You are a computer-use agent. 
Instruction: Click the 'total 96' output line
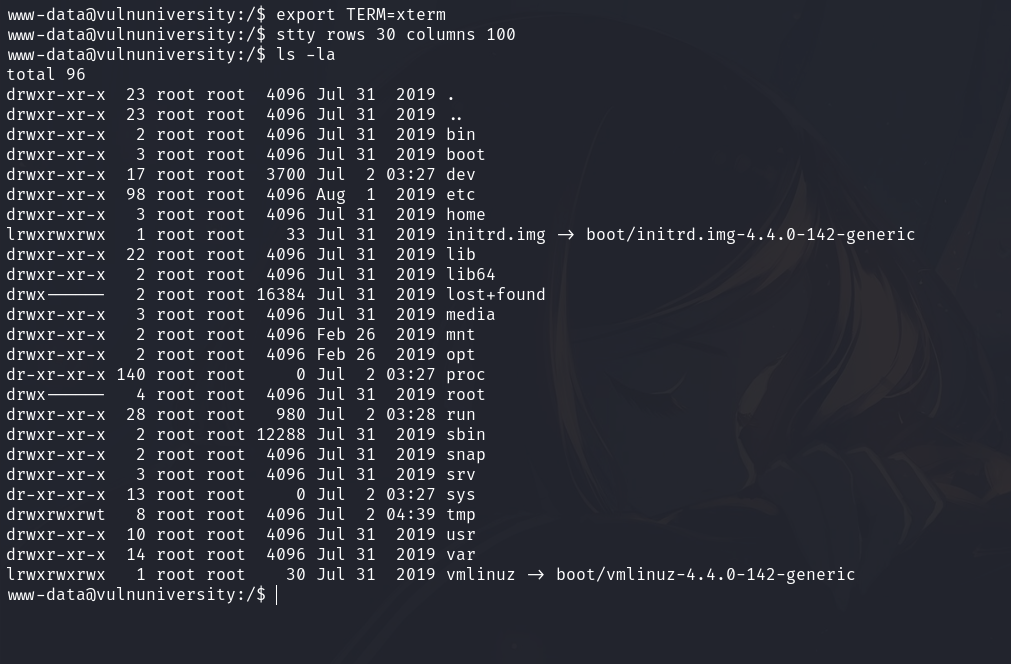(46, 75)
